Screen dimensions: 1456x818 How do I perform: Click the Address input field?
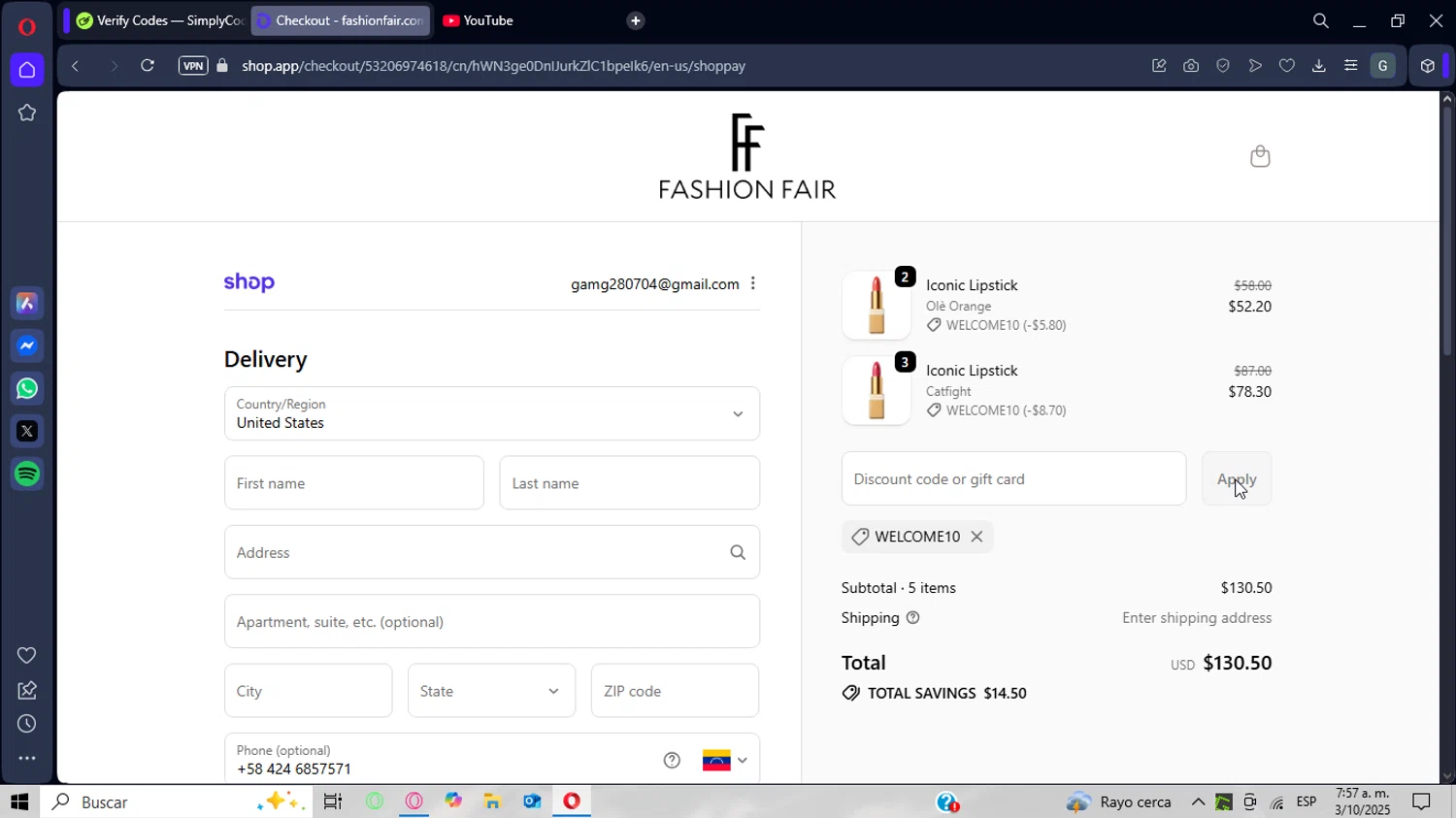click(492, 552)
